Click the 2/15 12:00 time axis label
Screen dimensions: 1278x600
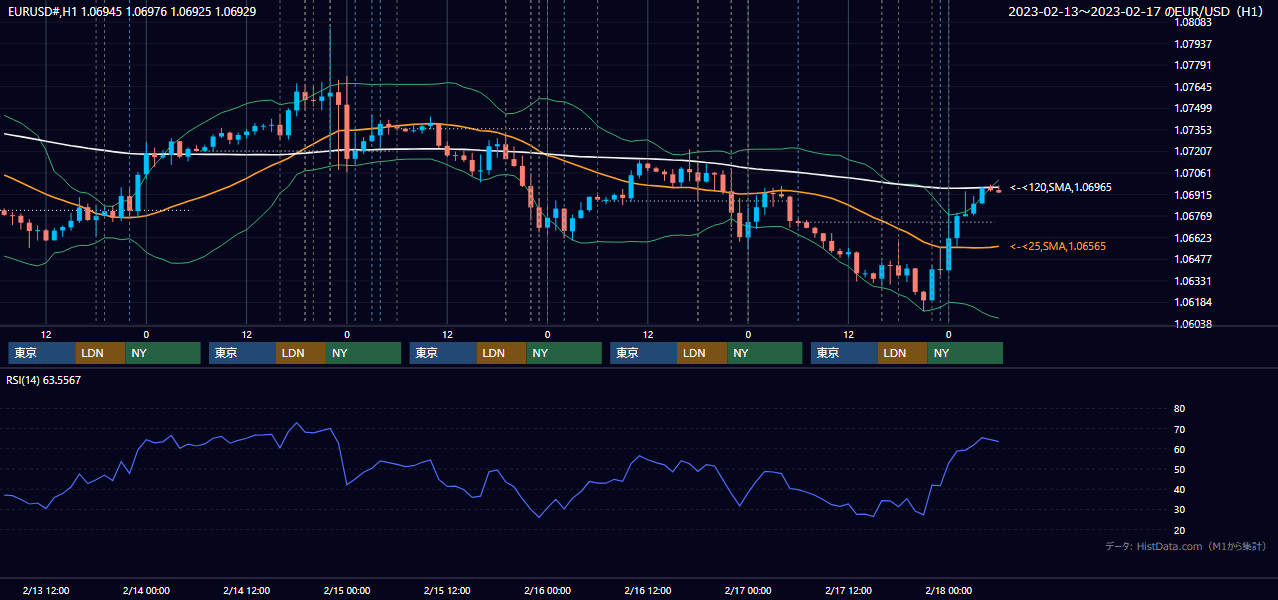click(x=447, y=590)
